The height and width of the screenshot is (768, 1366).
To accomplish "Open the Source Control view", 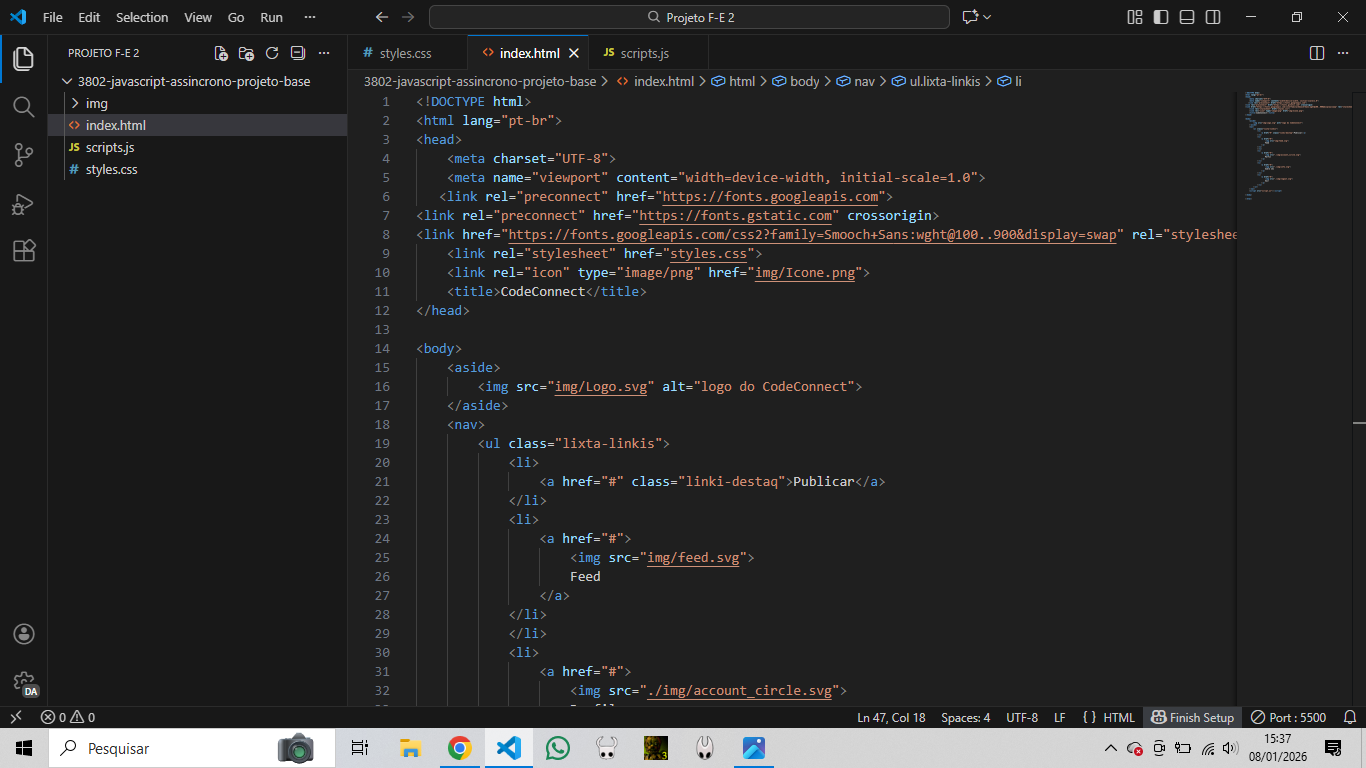I will click(x=24, y=154).
